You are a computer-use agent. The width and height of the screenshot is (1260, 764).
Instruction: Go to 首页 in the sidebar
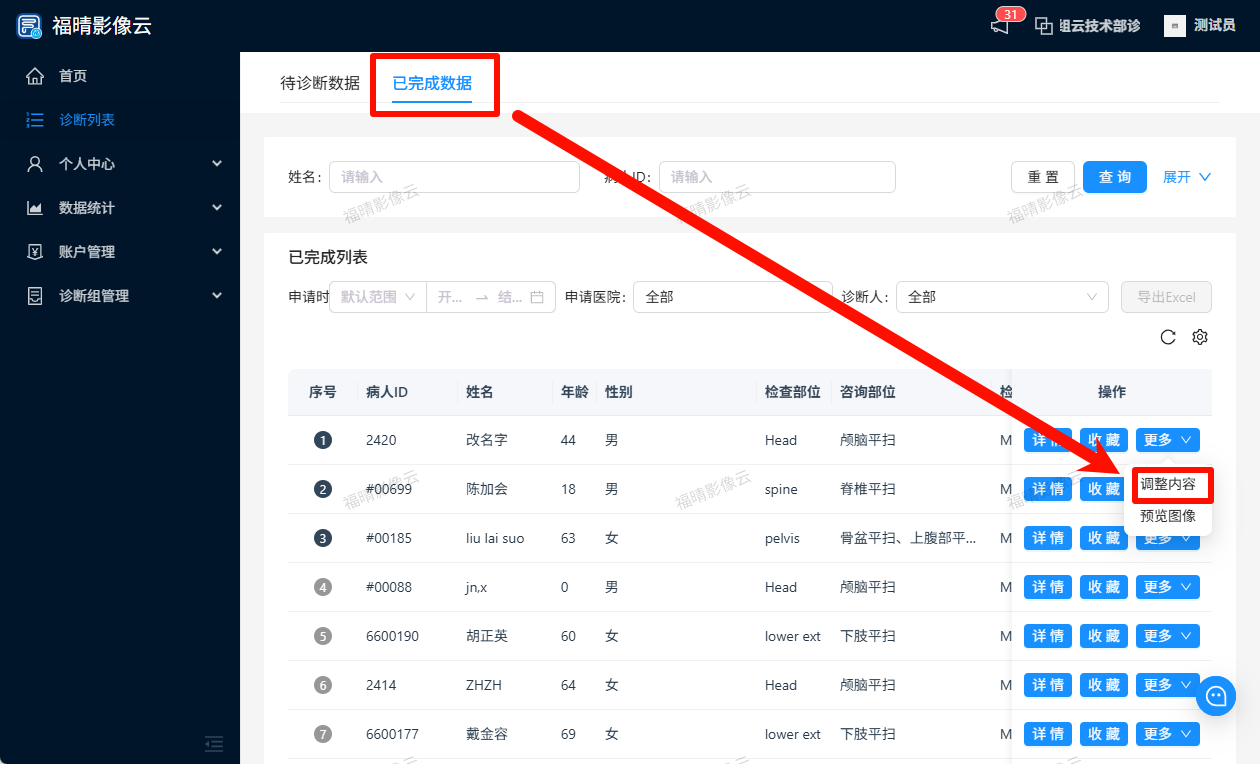pos(73,76)
